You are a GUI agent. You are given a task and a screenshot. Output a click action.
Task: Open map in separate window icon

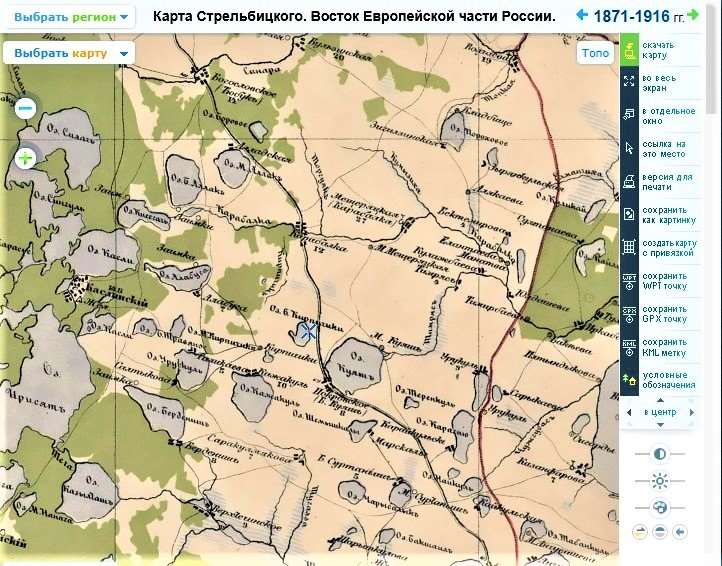[x=630, y=114]
